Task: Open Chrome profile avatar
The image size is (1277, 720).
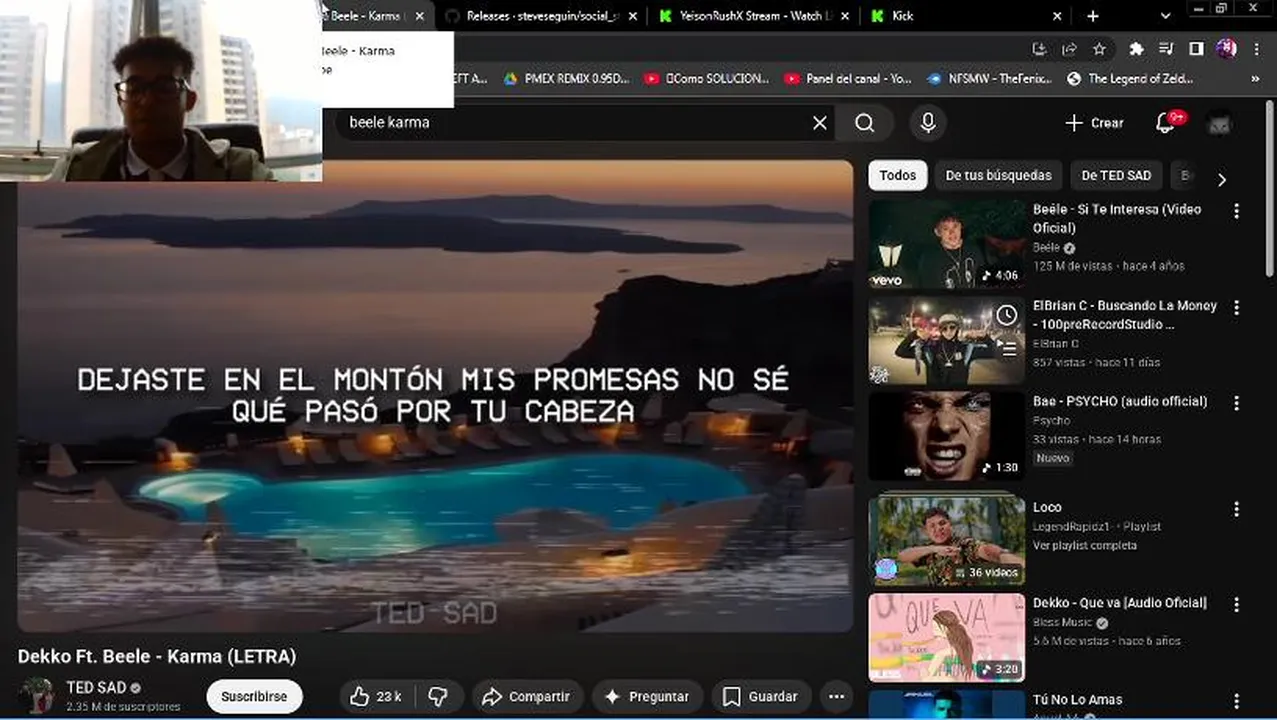Action: point(1226,49)
